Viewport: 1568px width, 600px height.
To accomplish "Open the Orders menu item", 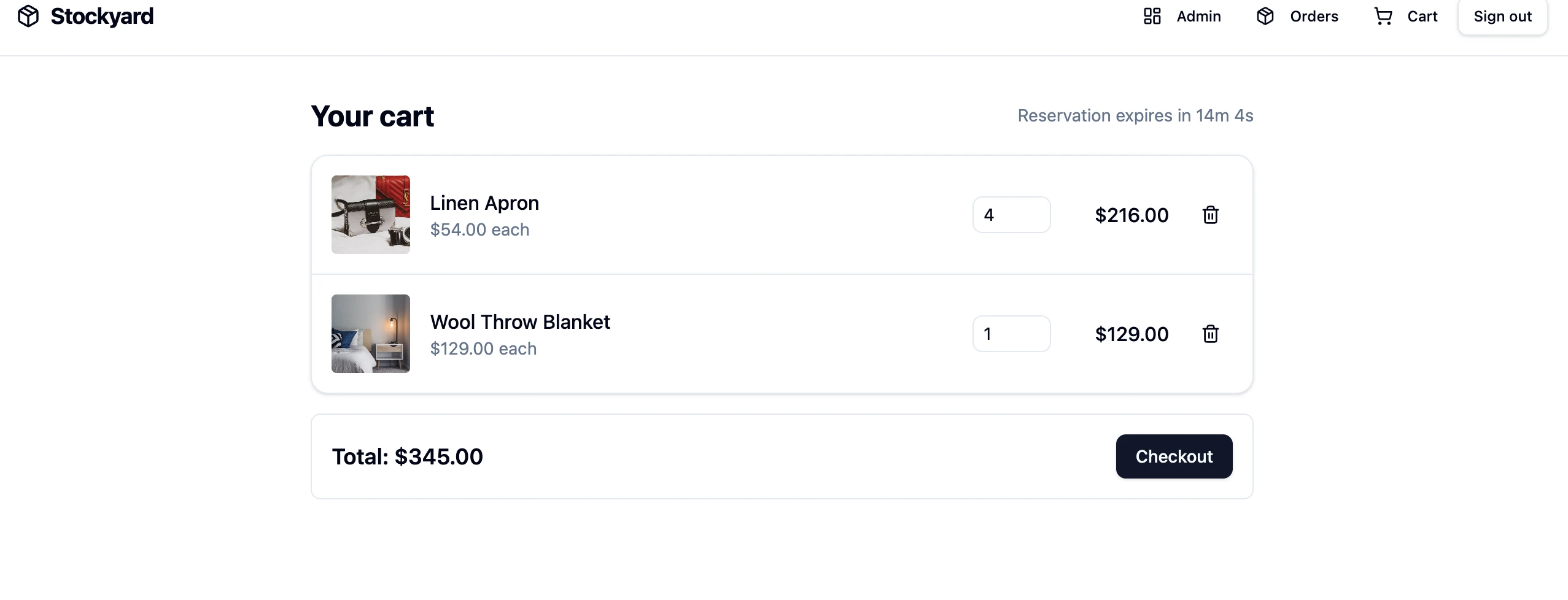I will (x=1297, y=16).
